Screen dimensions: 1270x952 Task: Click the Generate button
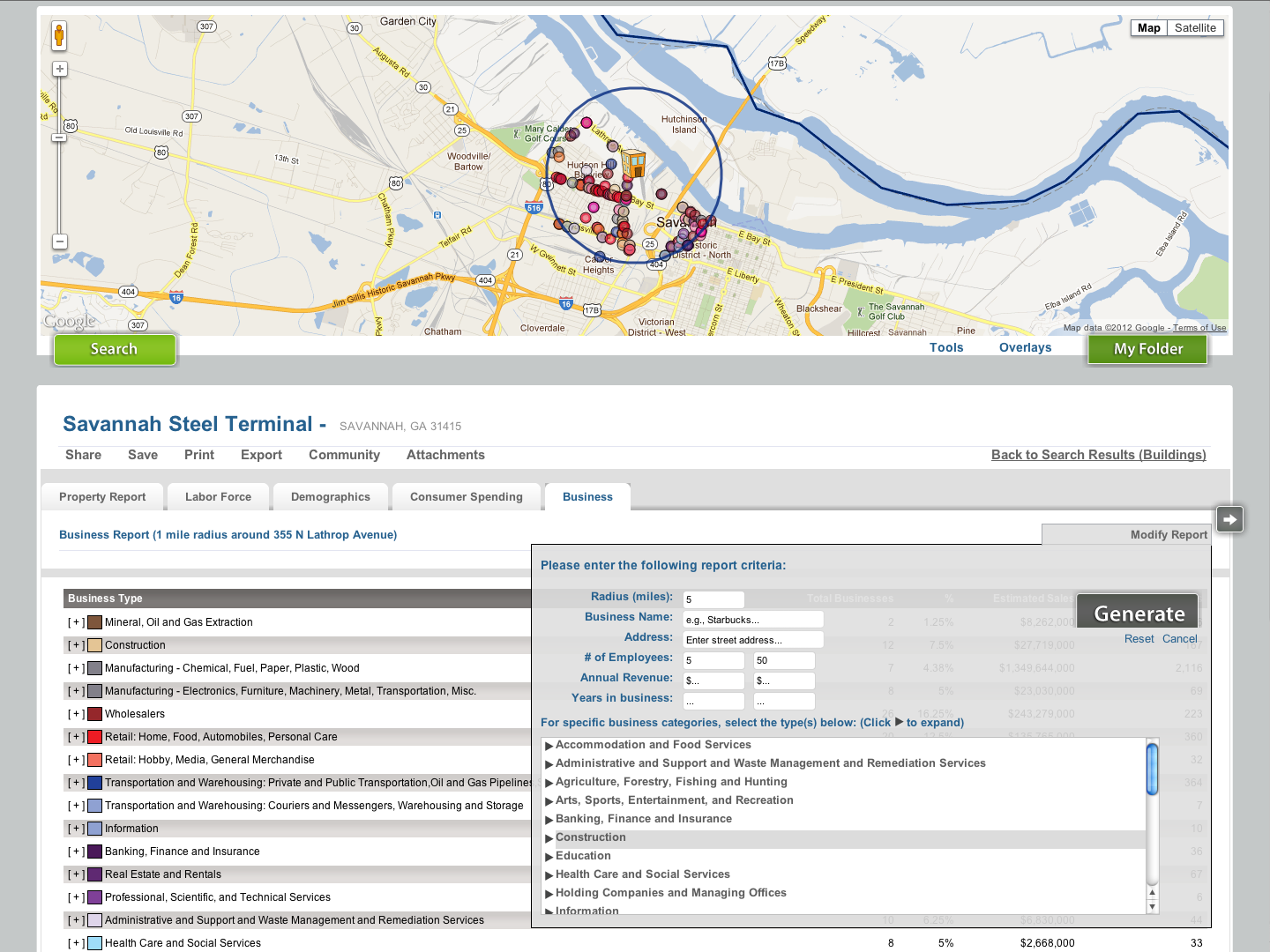1137,612
